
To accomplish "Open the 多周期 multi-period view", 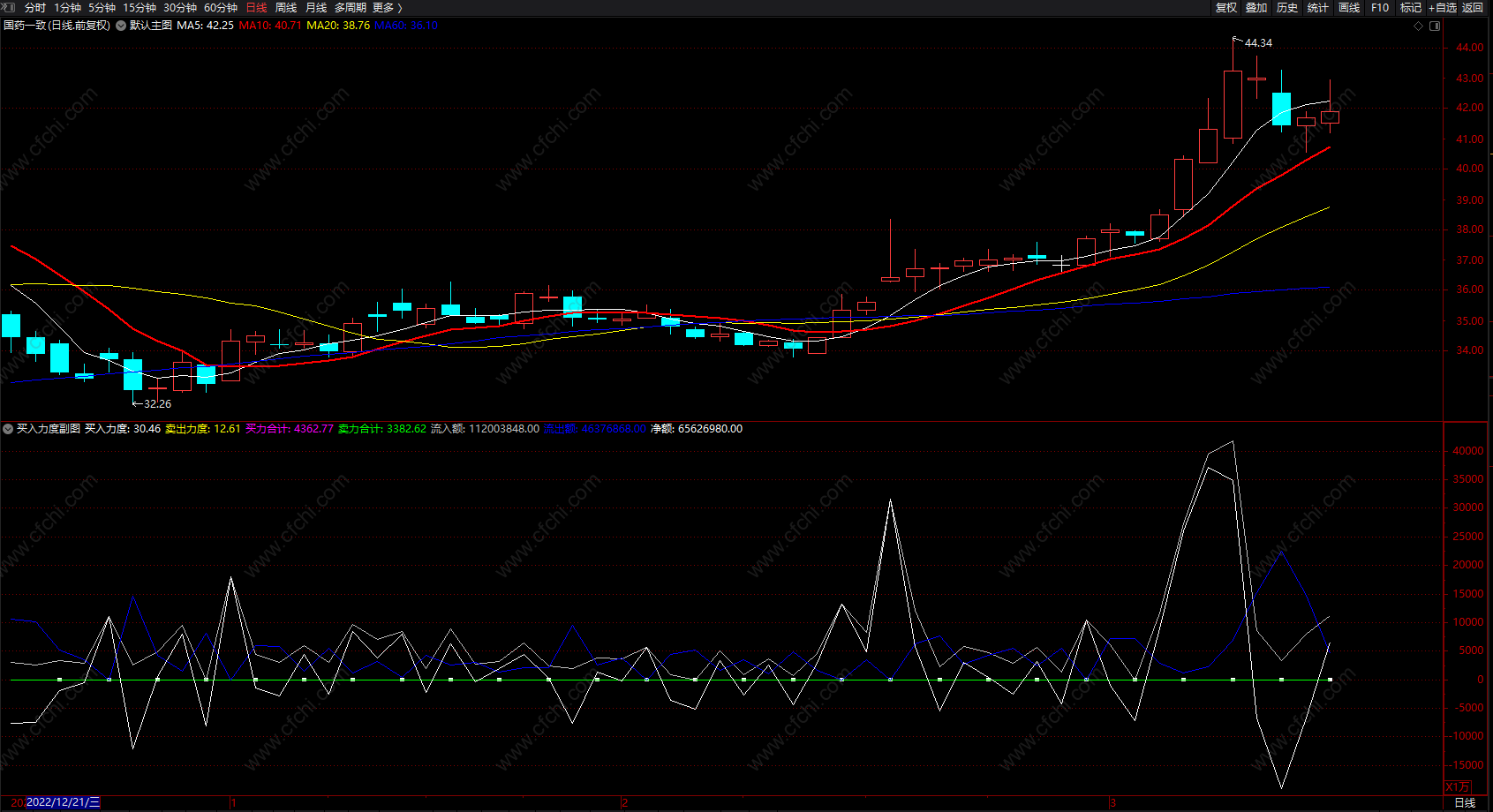I will click(x=351, y=7).
